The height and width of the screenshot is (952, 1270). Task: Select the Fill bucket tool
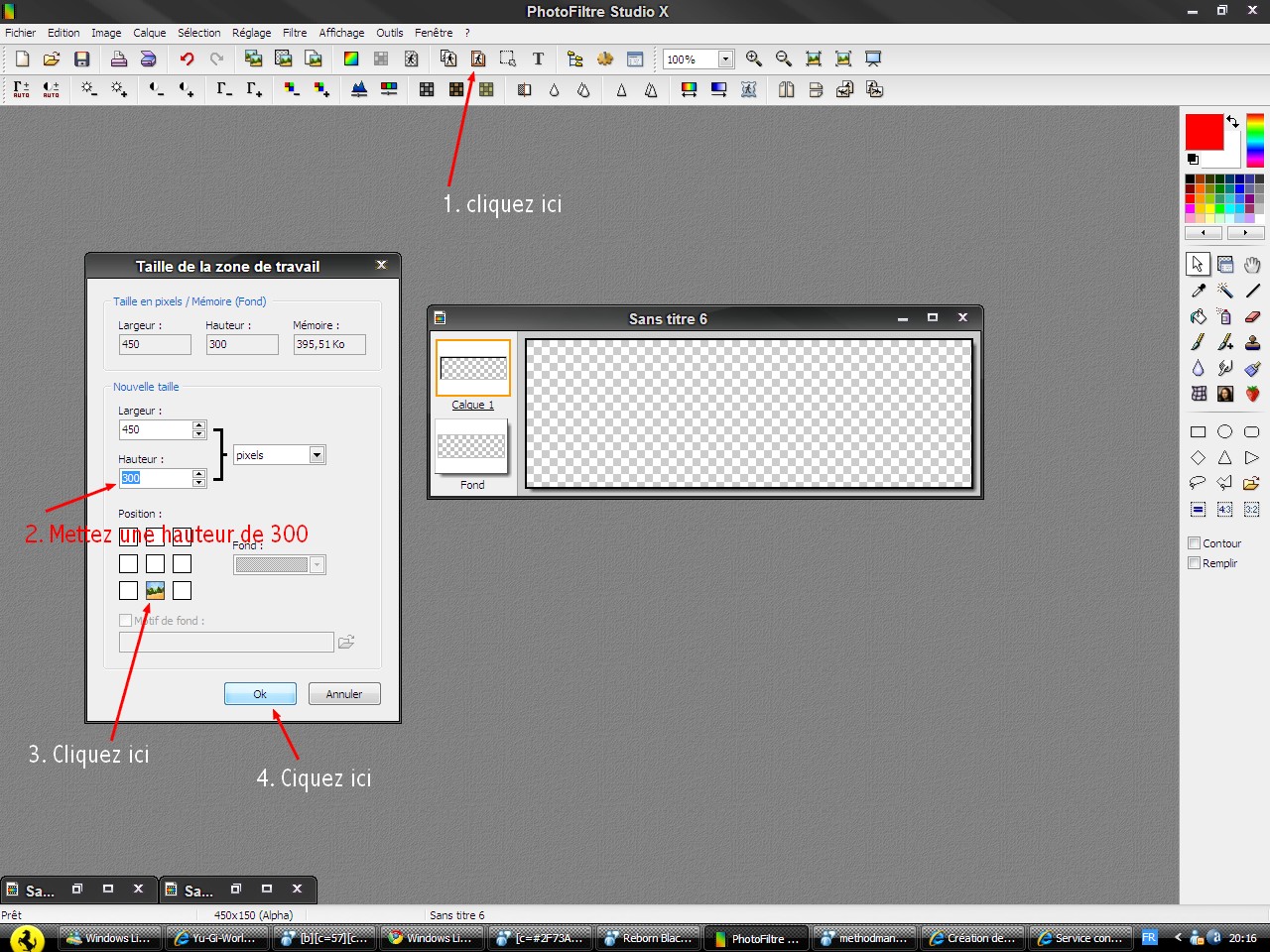[1199, 316]
